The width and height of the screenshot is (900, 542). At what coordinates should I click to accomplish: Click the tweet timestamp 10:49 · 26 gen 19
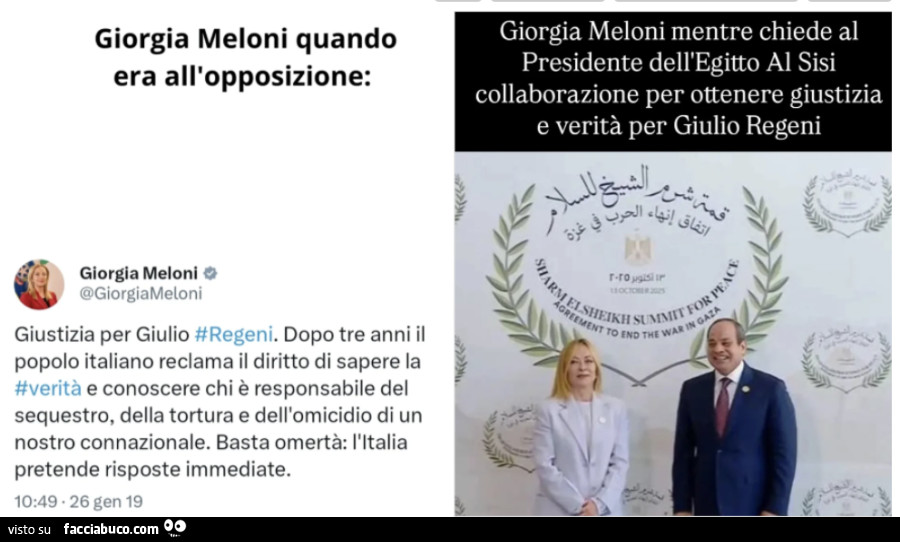[x=79, y=501]
